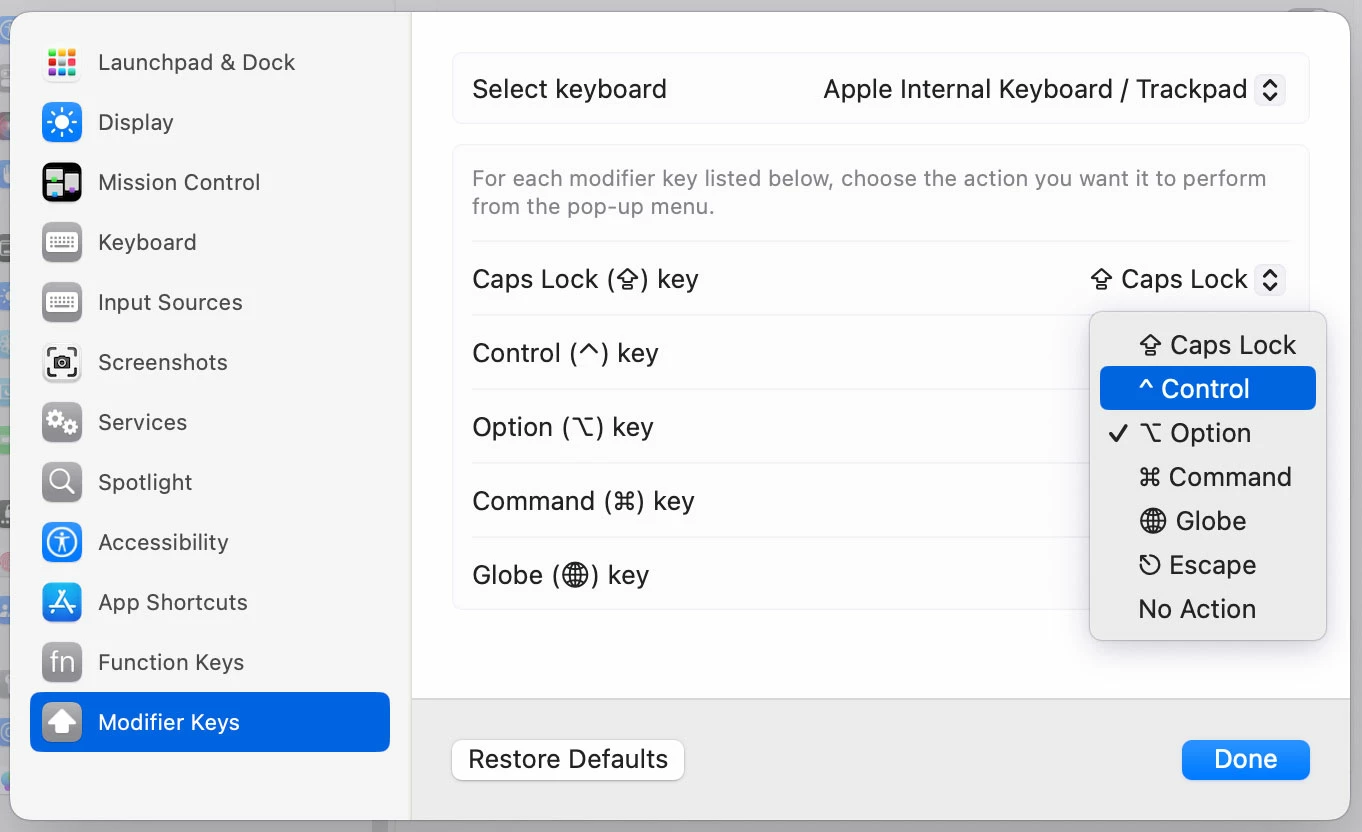
Task: Click the Function Keys fn icon
Action: click(x=62, y=663)
